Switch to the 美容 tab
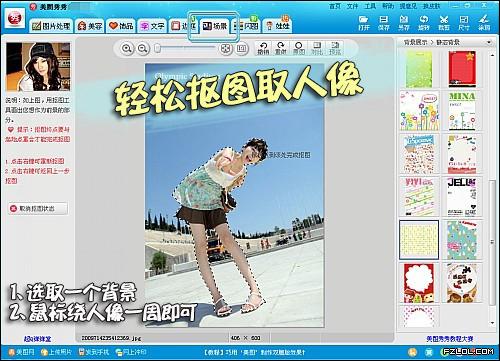Viewport: 500px width, 361px height. 90,26
